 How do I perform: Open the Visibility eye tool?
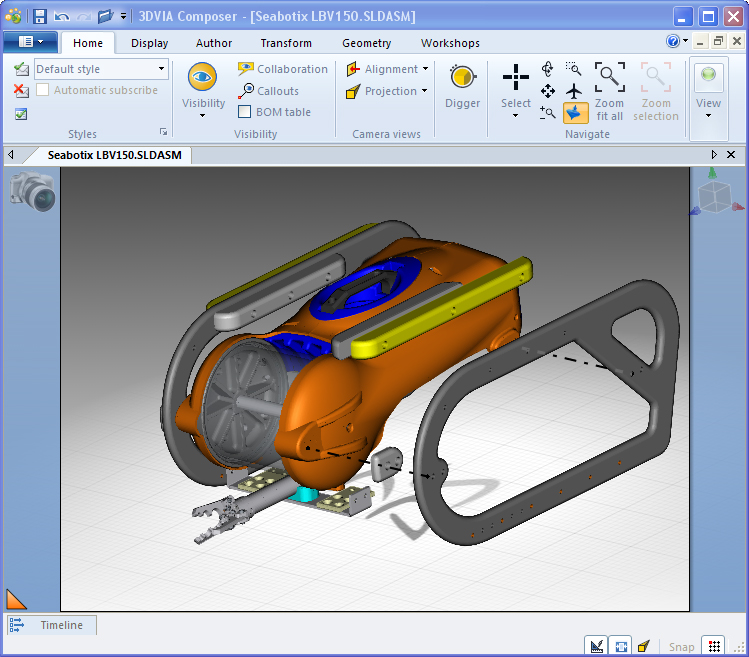(x=203, y=78)
